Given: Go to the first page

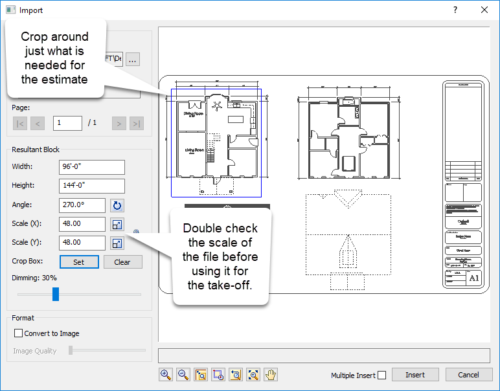Looking at the screenshot, I should 20,124.
